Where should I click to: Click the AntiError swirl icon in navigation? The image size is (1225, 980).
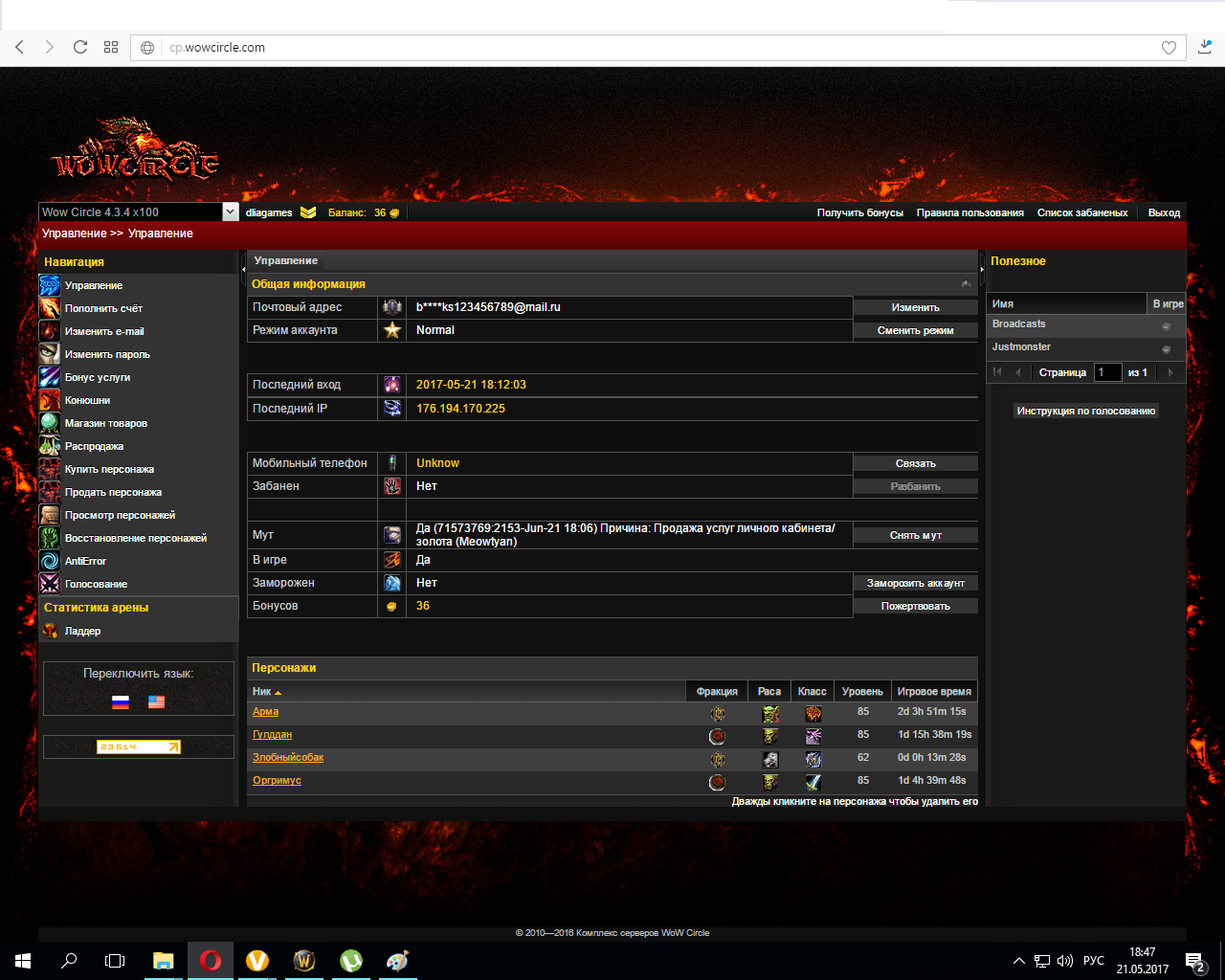[50, 561]
